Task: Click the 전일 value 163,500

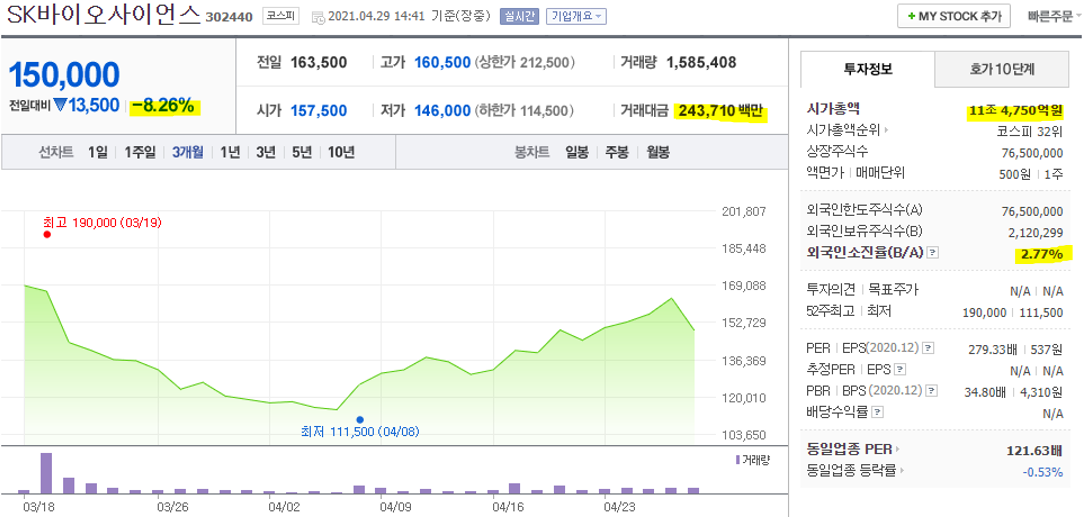Action: (x=319, y=63)
